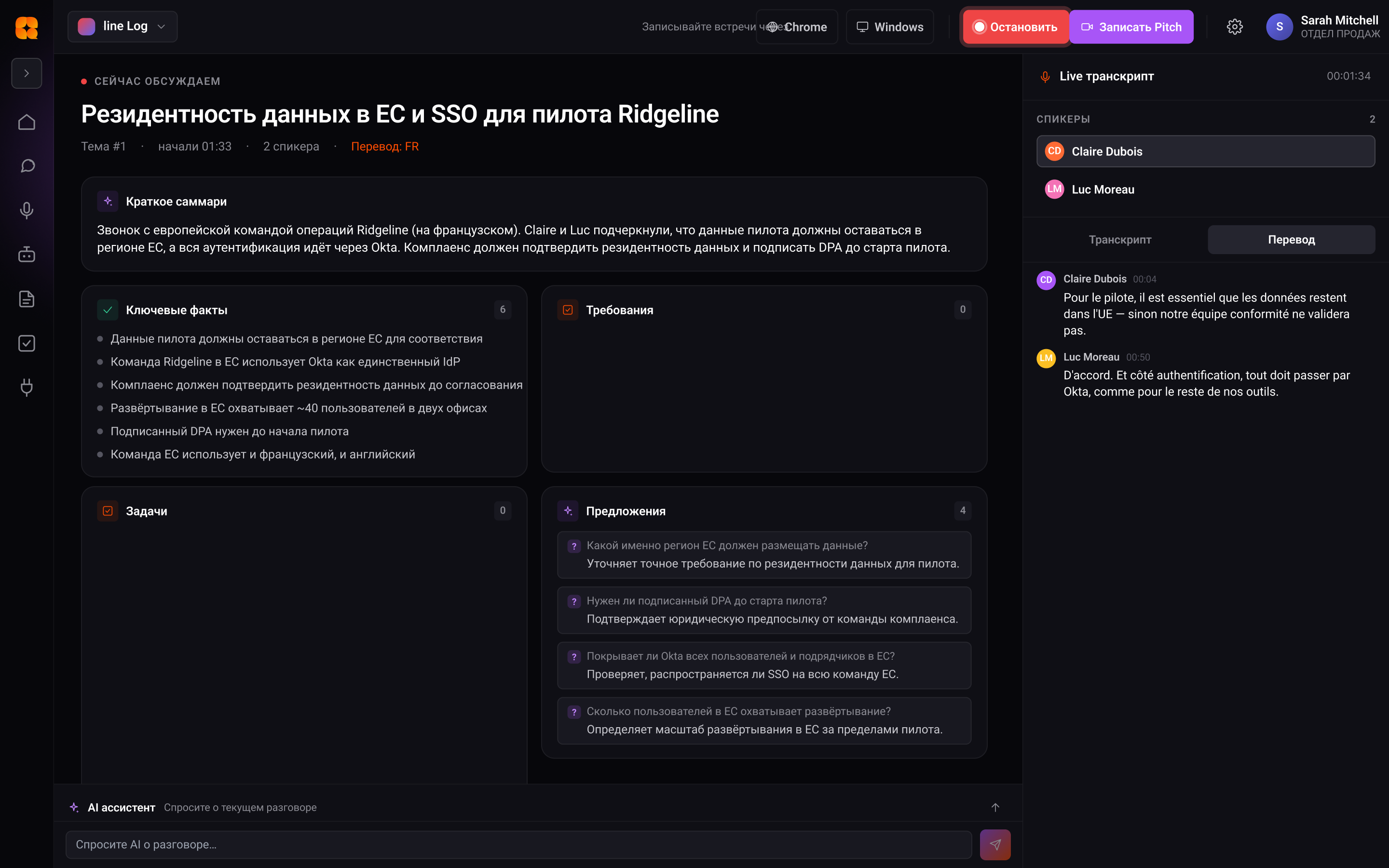1389x868 pixels.
Task: Click fact about ~40 пользователей в двух офисах
Action: click(299, 408)
